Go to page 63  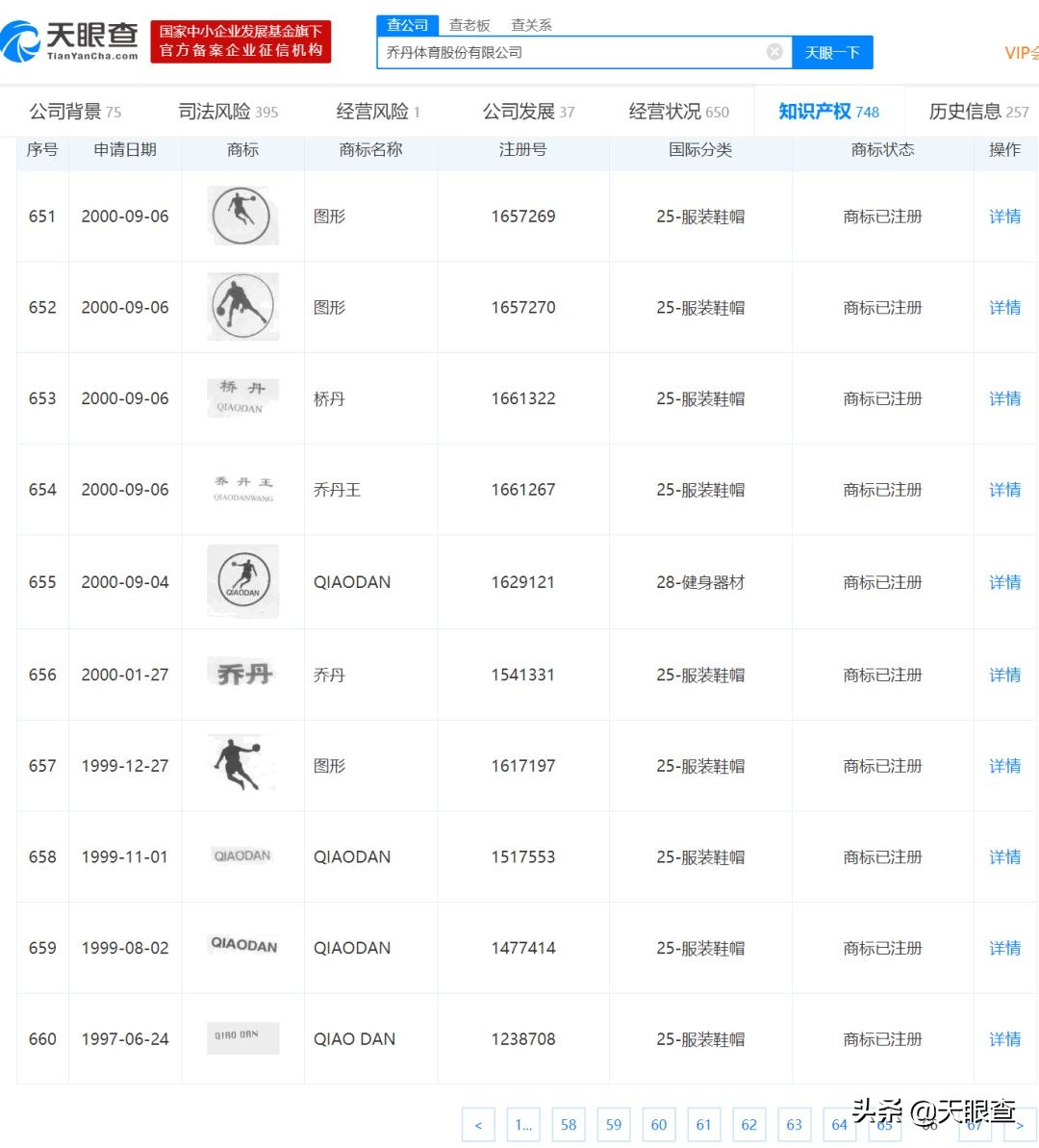795,1125
